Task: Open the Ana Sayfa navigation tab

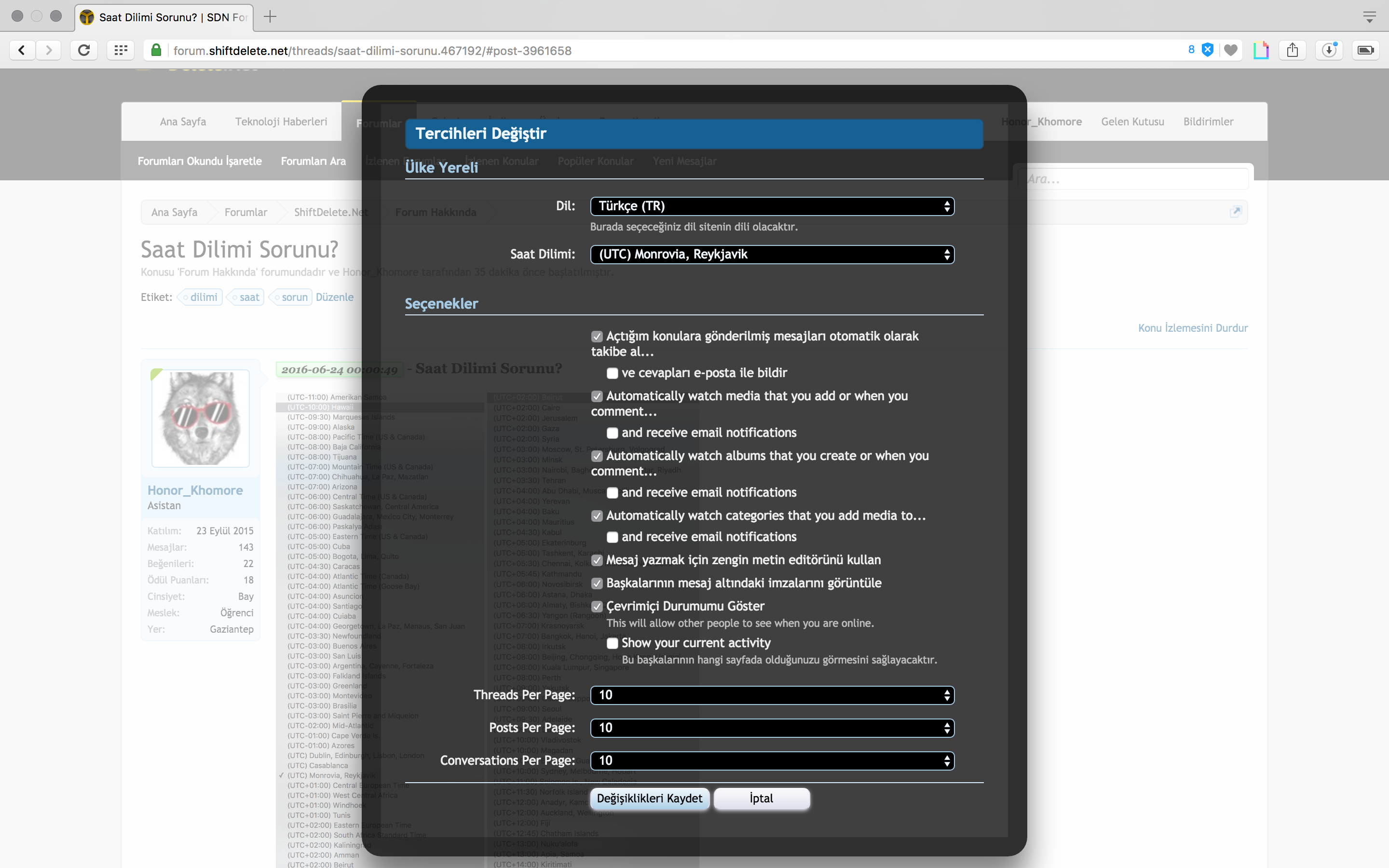Action: tap(182, 122)
